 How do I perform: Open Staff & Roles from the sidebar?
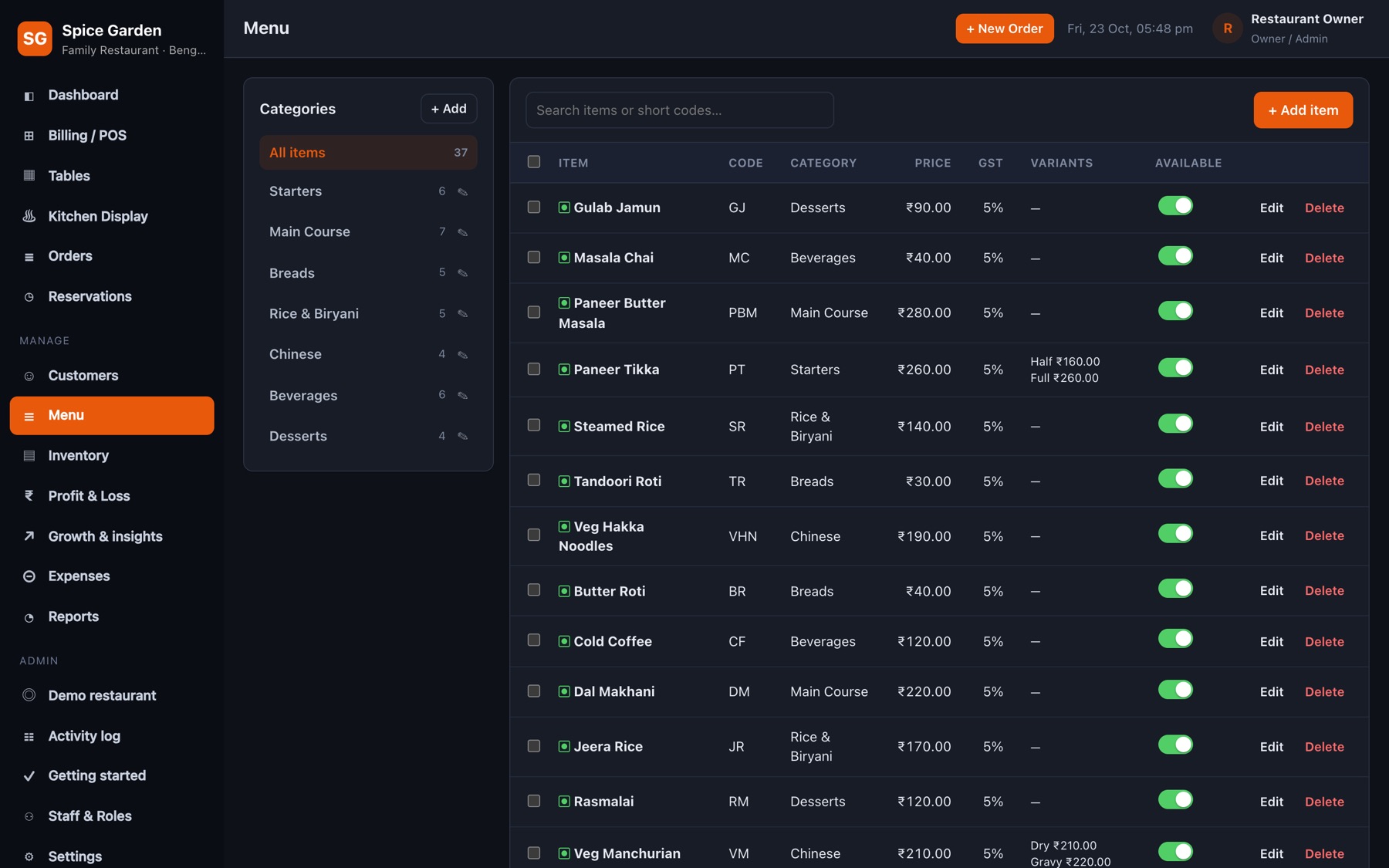(112, 816)
